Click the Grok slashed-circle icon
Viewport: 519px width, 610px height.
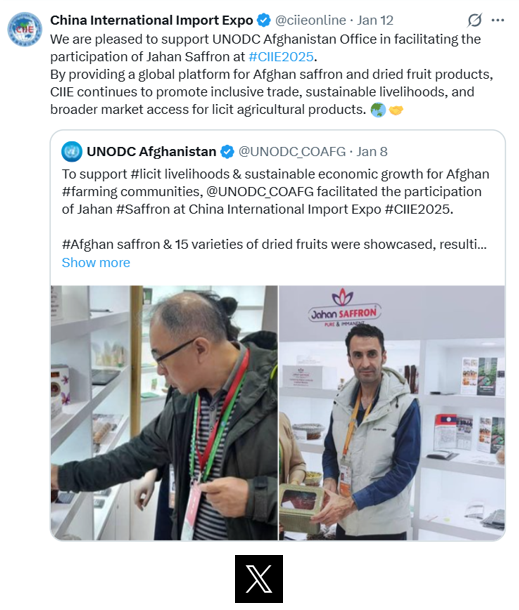pyautogui.click(x=474, y=20)
